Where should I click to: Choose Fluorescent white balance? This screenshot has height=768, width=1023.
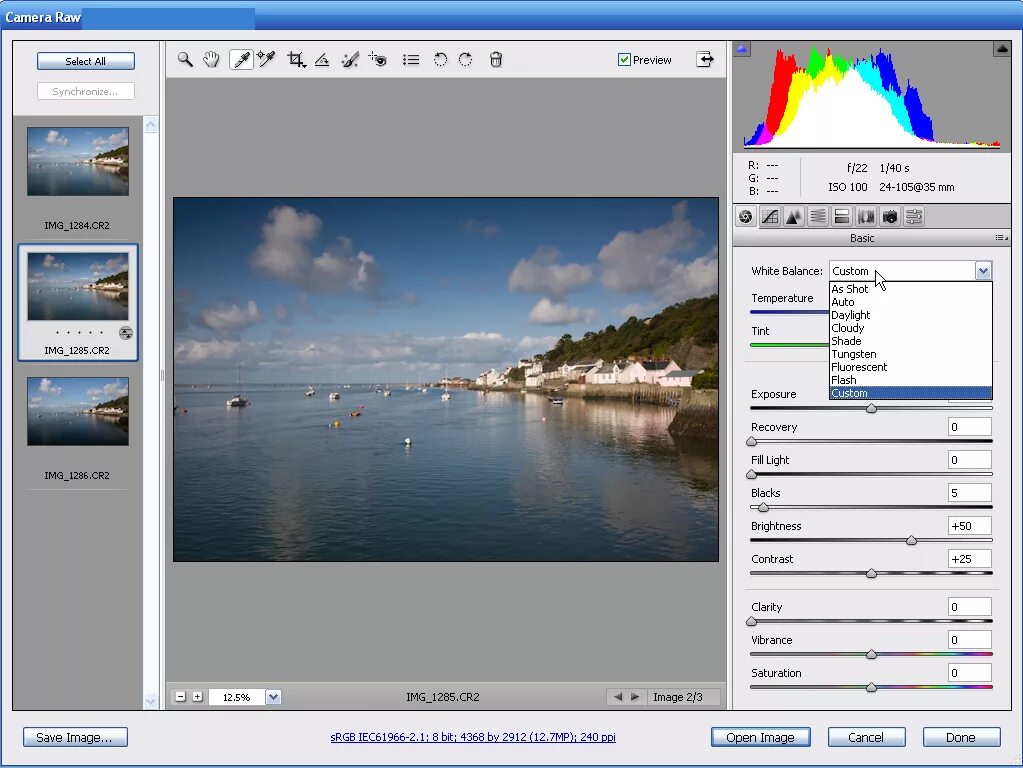pos(911,367)
